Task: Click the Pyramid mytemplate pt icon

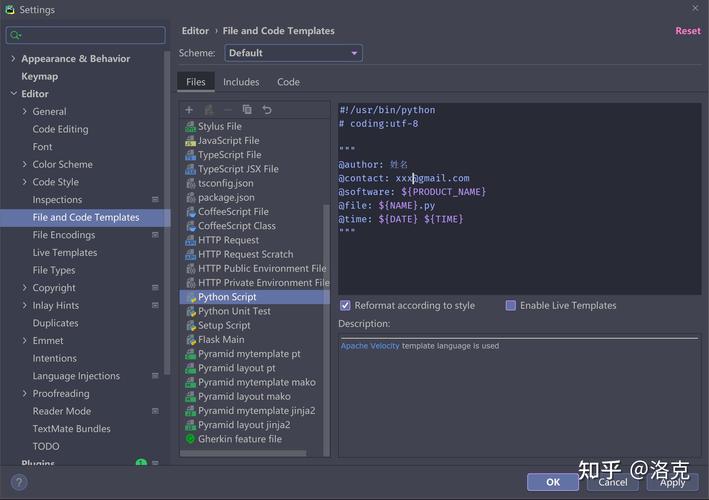Action: [190, 354]
